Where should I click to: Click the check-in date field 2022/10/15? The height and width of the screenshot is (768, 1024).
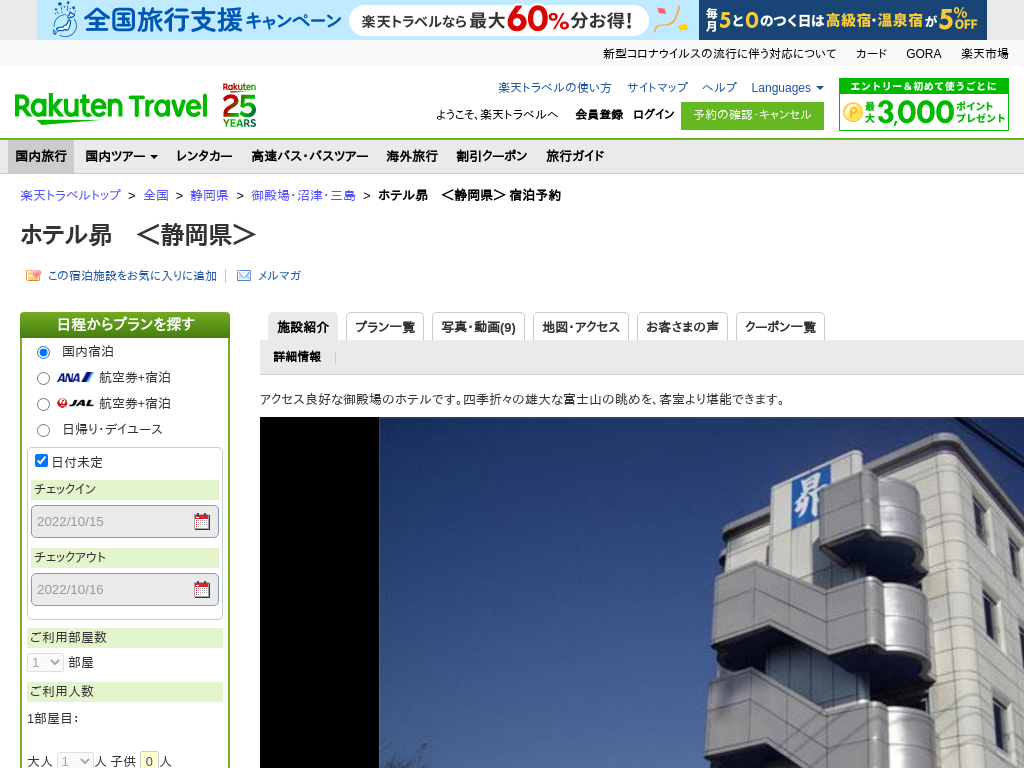(125, 521)
